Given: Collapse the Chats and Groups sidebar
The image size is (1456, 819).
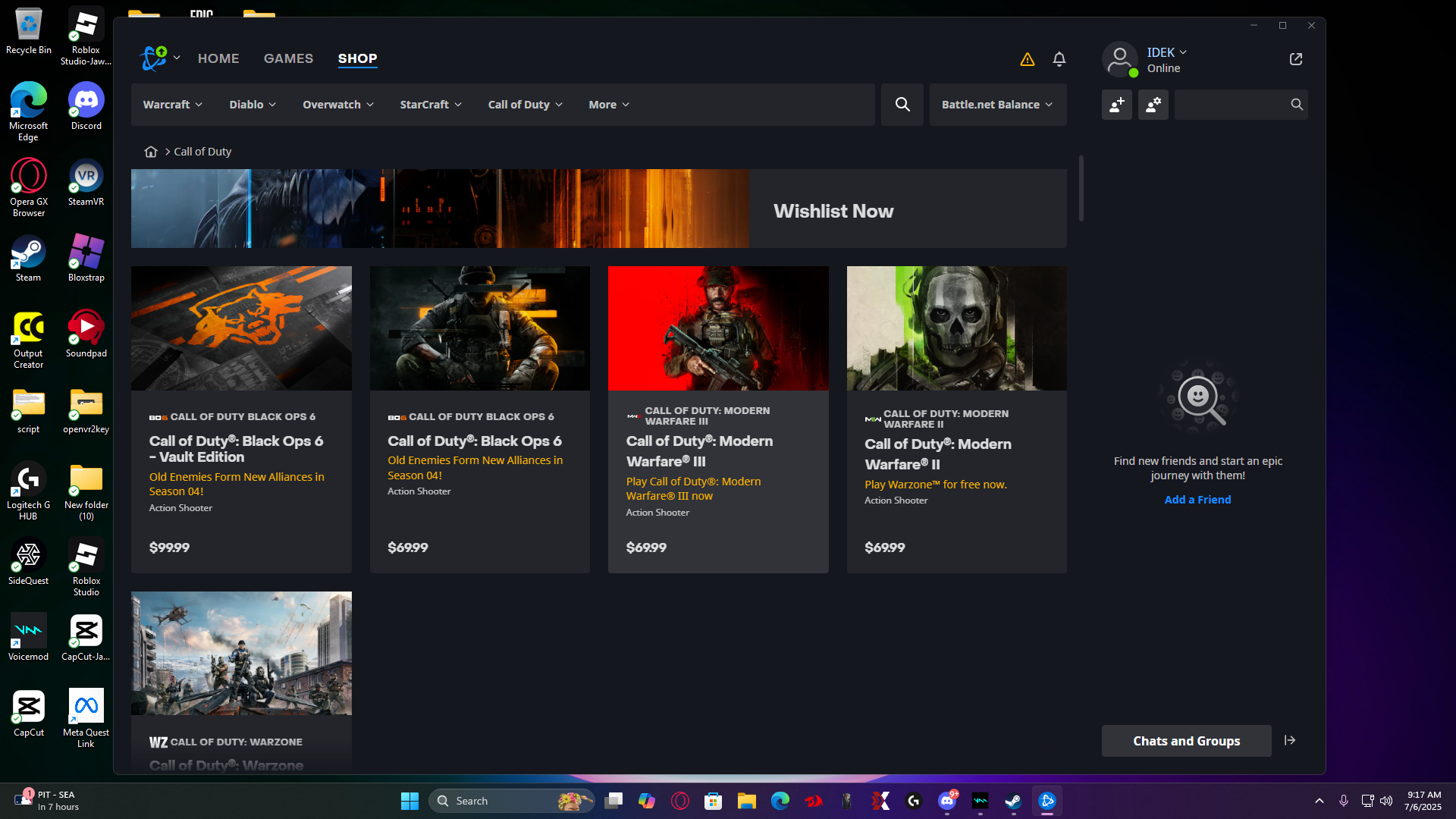Looking at the screenshot, I should (1290, 741).
